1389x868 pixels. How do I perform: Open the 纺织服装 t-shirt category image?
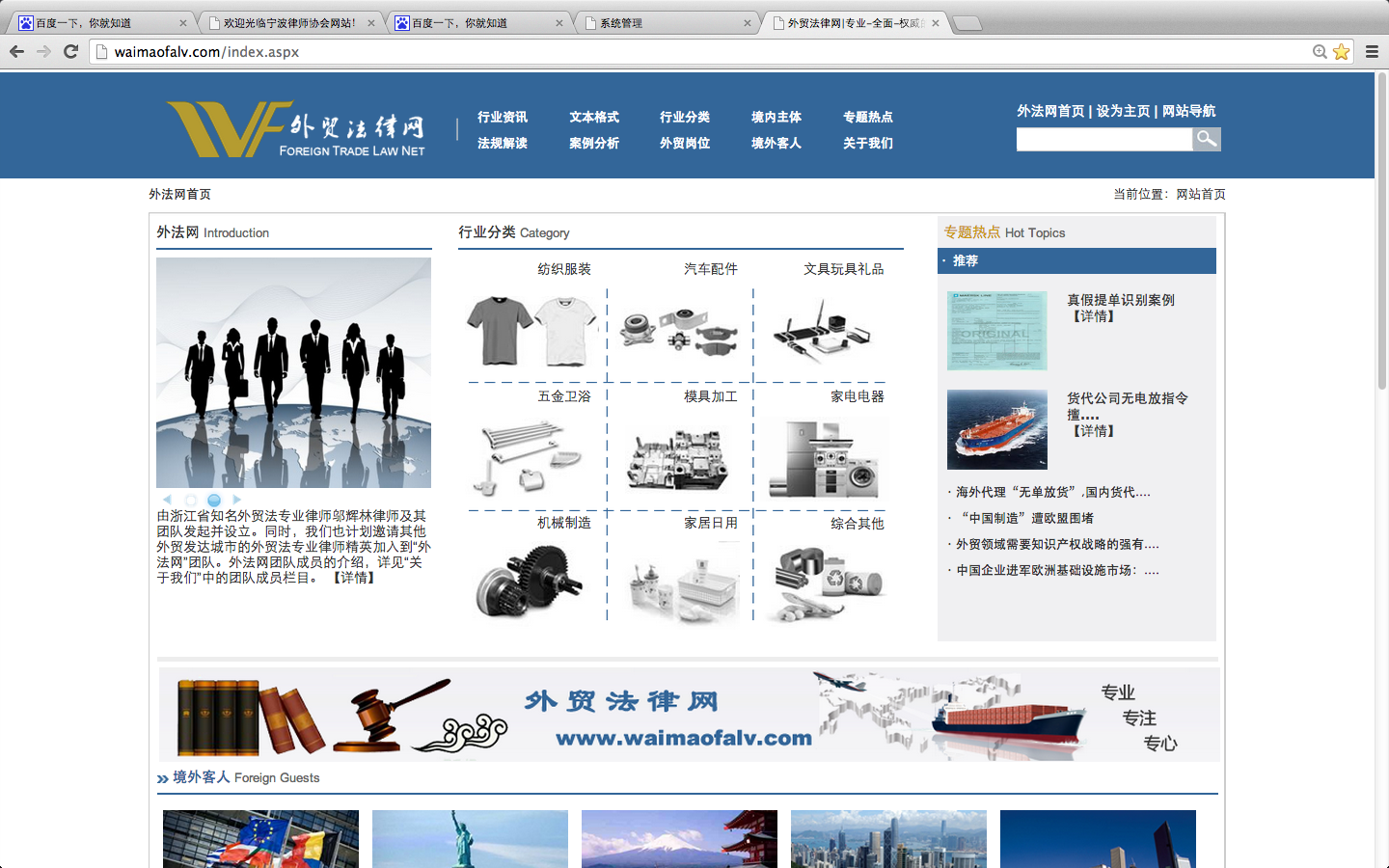(x=532, y=330)
